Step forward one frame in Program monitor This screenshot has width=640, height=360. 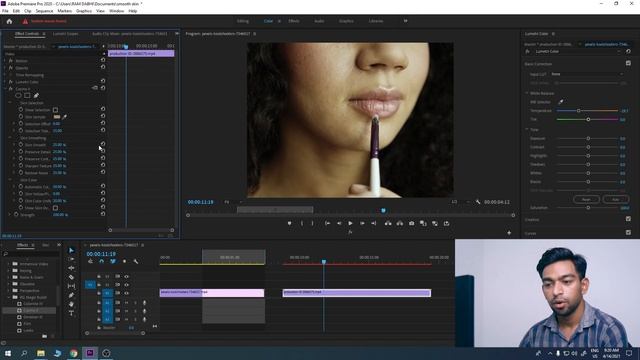(x=362, y=223)
